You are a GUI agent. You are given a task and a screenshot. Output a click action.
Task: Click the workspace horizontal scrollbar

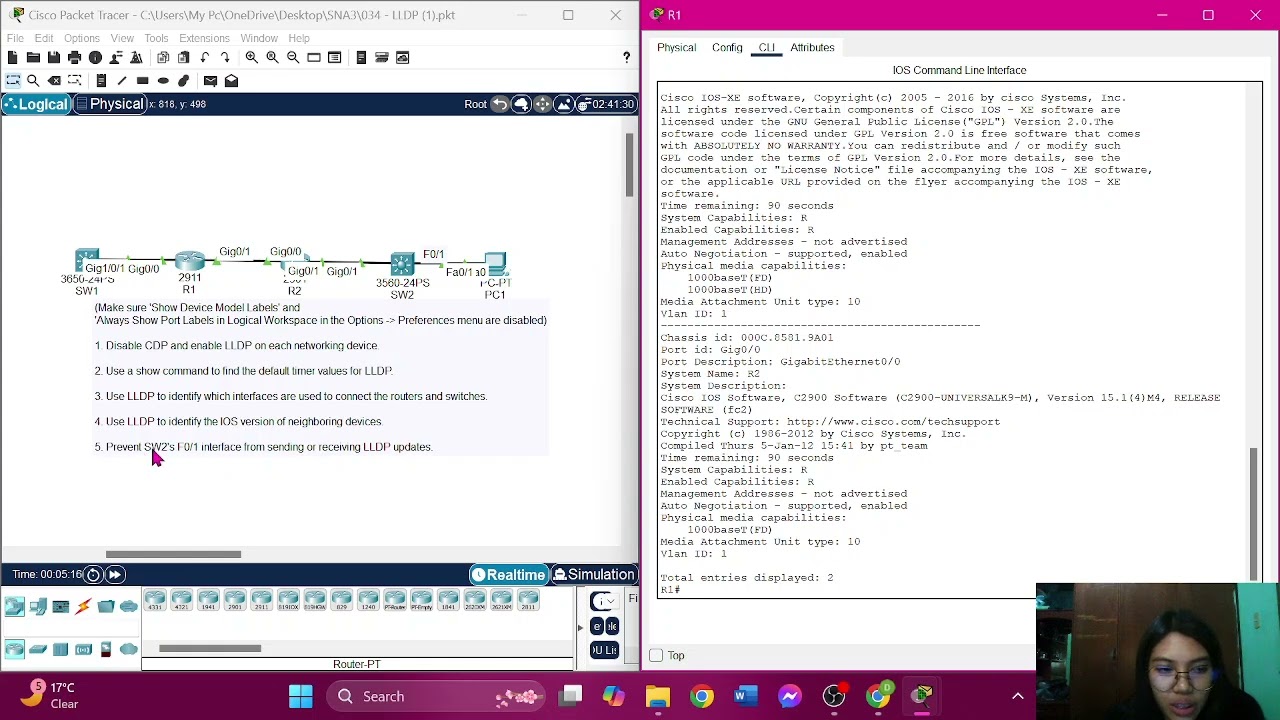click(x=174, y=554)
